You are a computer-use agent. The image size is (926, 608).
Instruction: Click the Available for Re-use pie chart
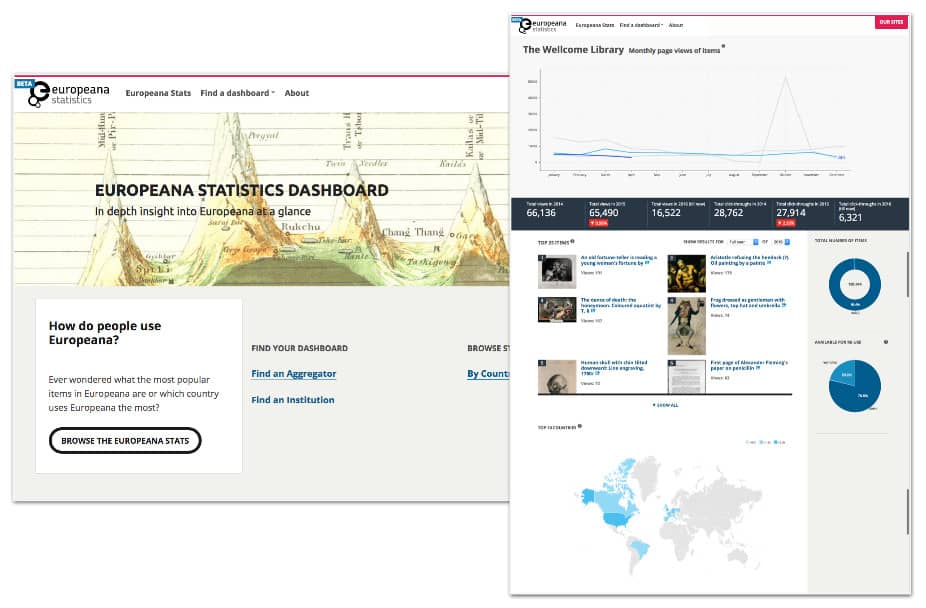(x=855, y=386)
